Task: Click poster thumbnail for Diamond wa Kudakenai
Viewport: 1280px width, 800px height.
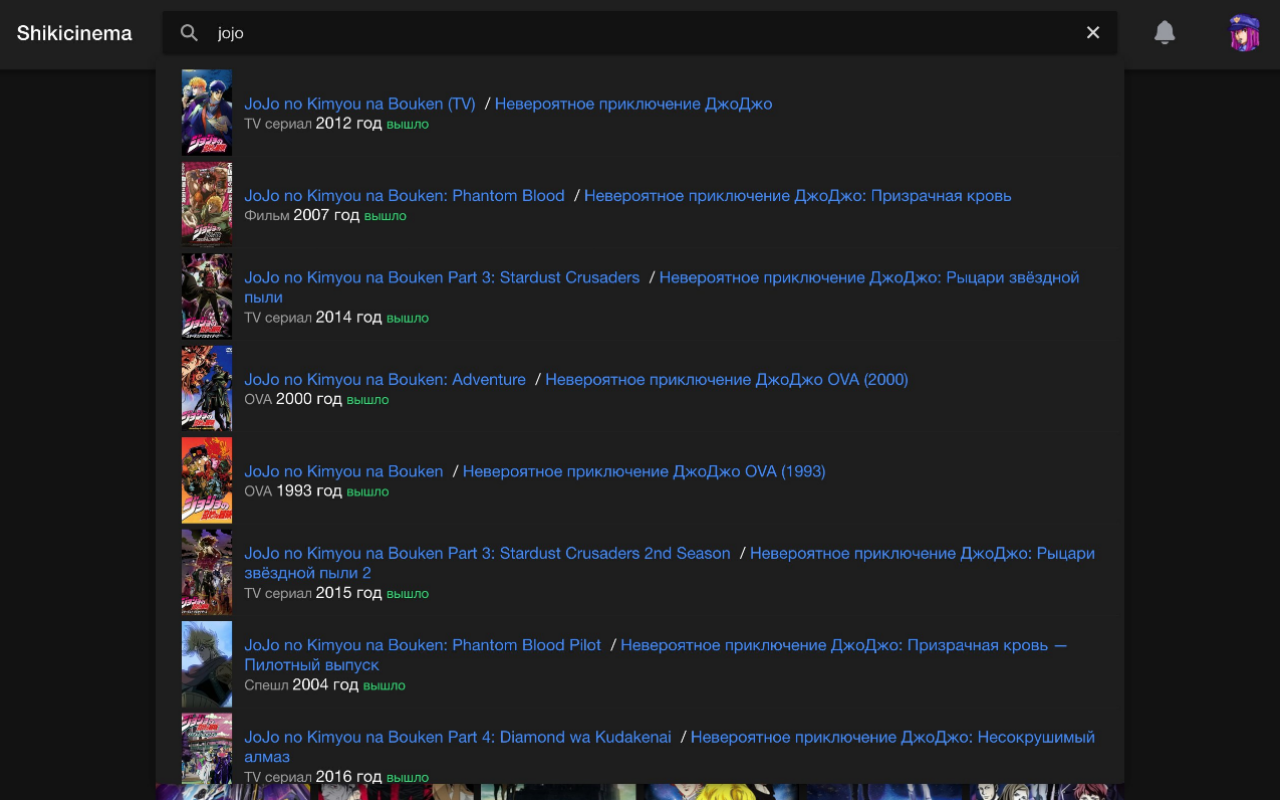Action: click(x=207, y=749)
